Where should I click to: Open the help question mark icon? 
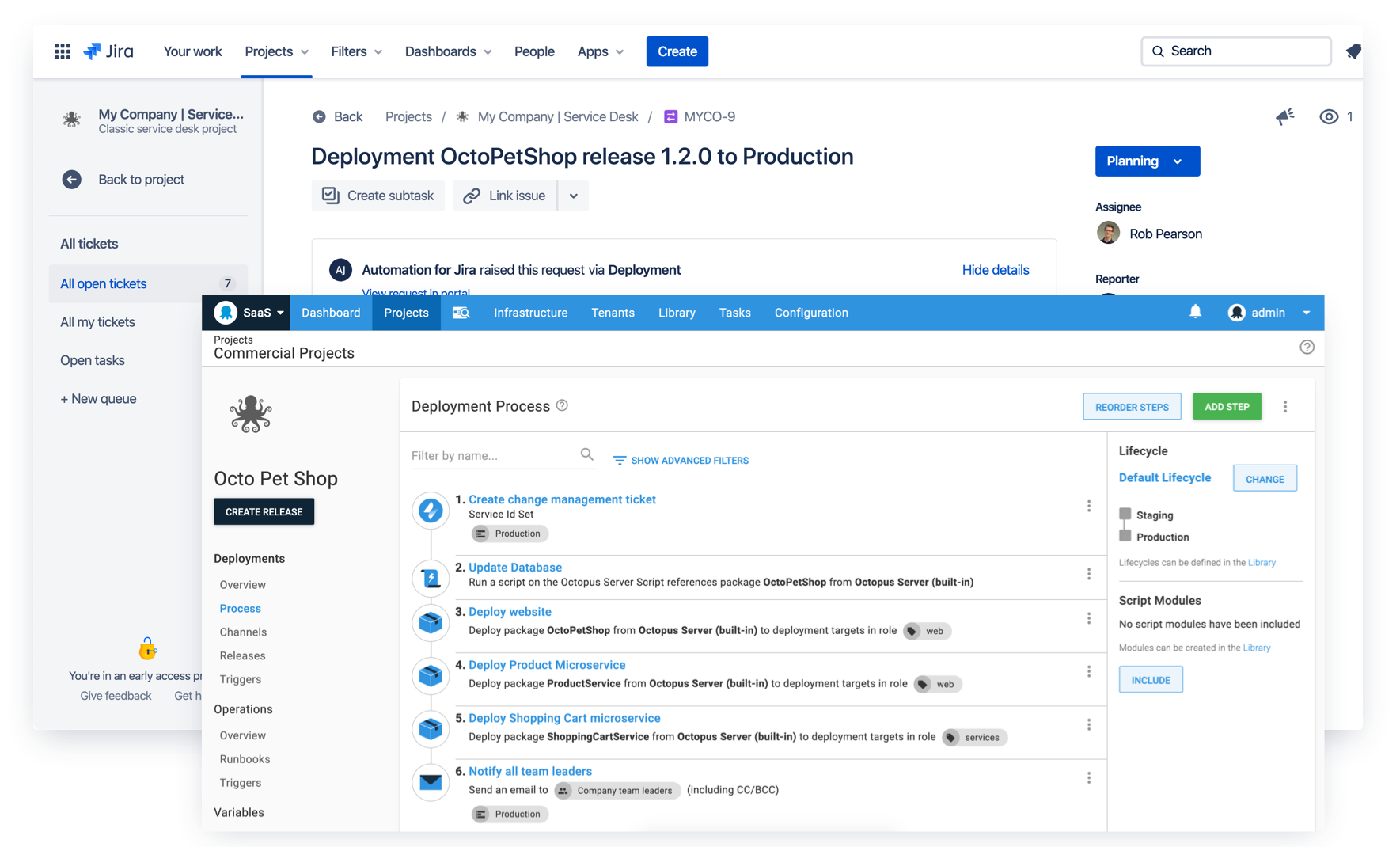point(1307,348)
